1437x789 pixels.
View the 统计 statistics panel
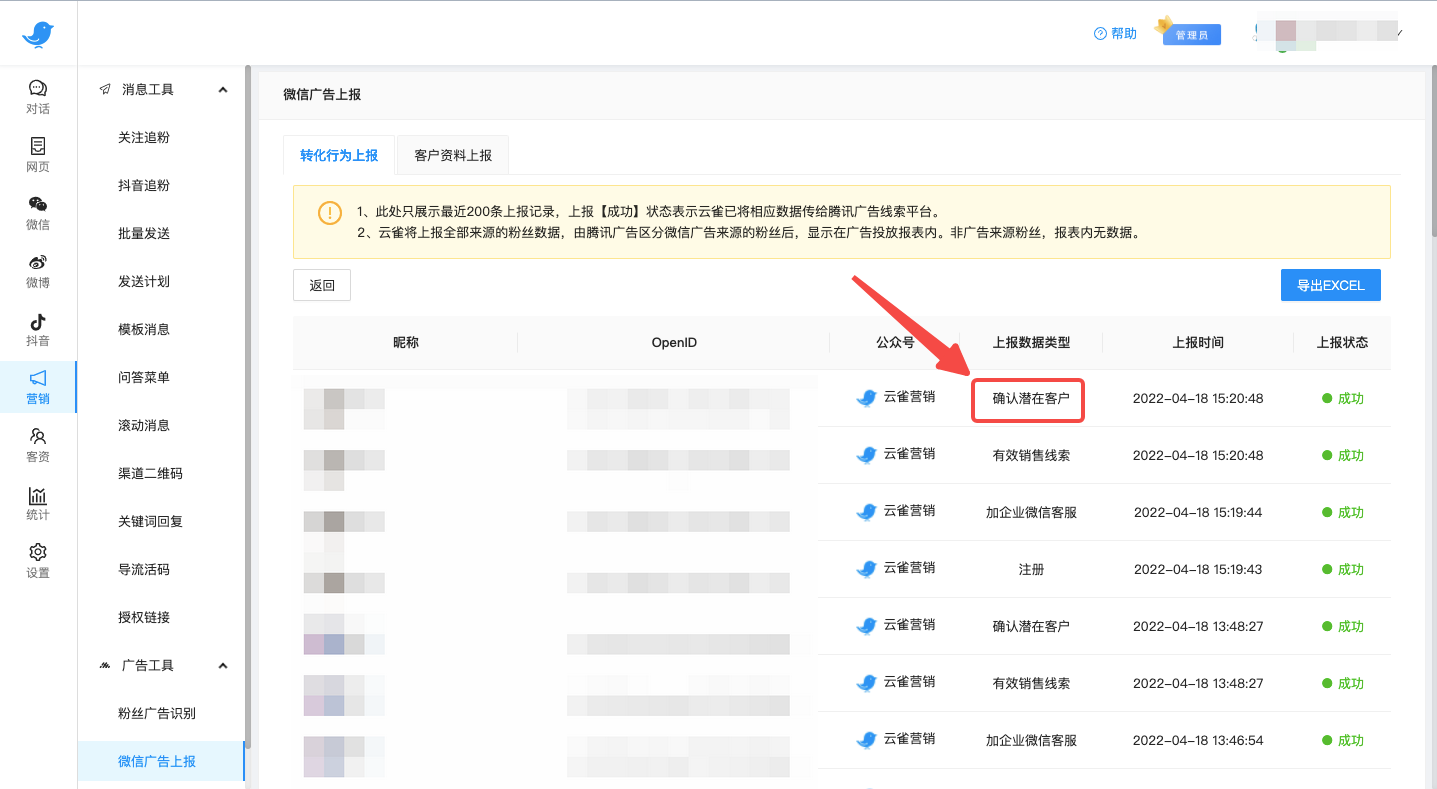pos(37,502)
